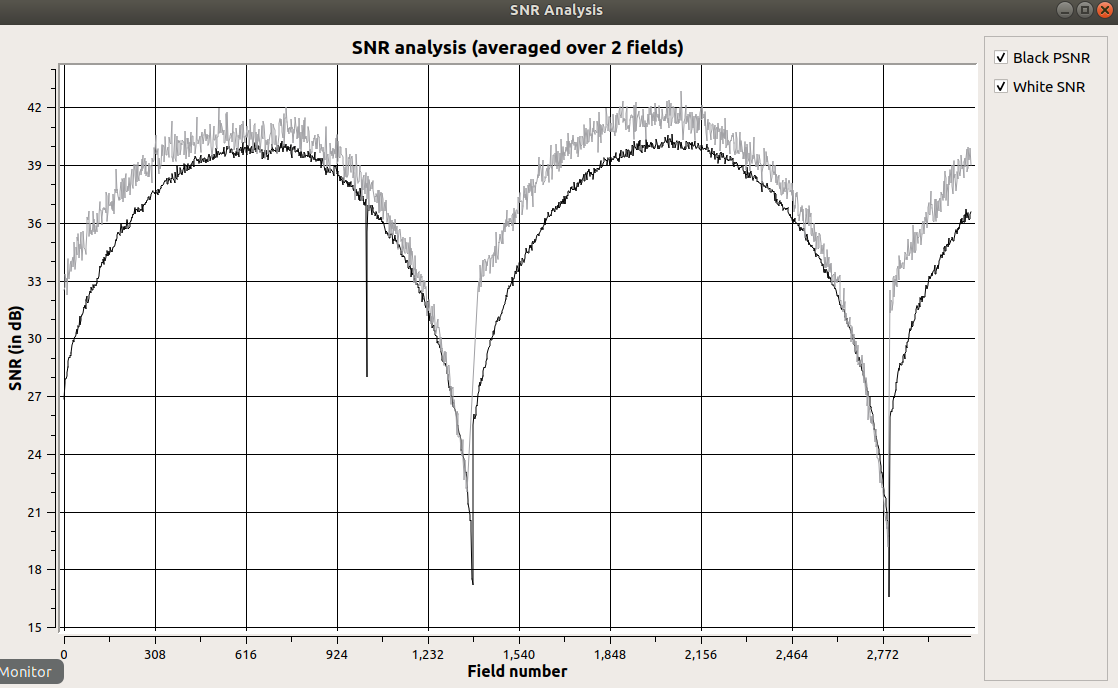This screenshot has width=1118, height=688.
Task: Maximize the SNR Analysis window
Action: tap(1084, 10)
